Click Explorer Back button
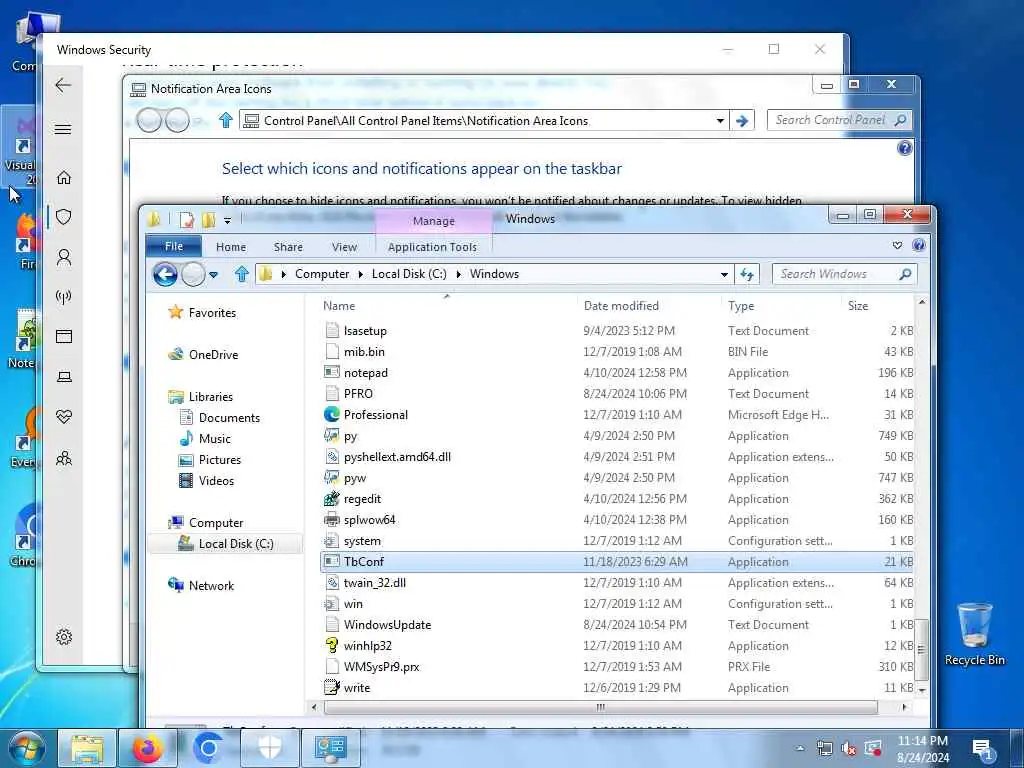1024x768 pixels. pos(165,274)
